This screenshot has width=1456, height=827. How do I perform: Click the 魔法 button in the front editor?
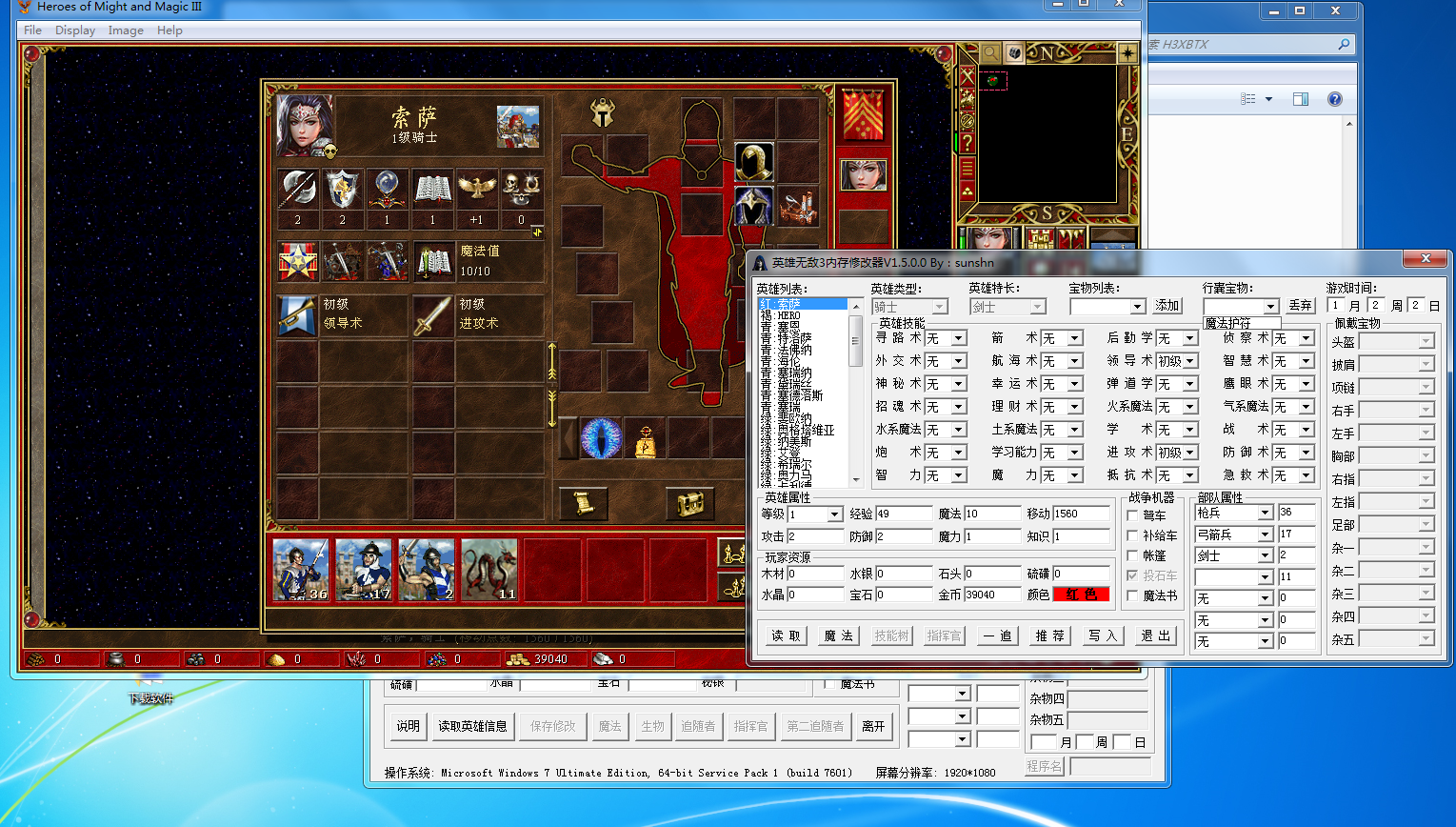point(839,635)
